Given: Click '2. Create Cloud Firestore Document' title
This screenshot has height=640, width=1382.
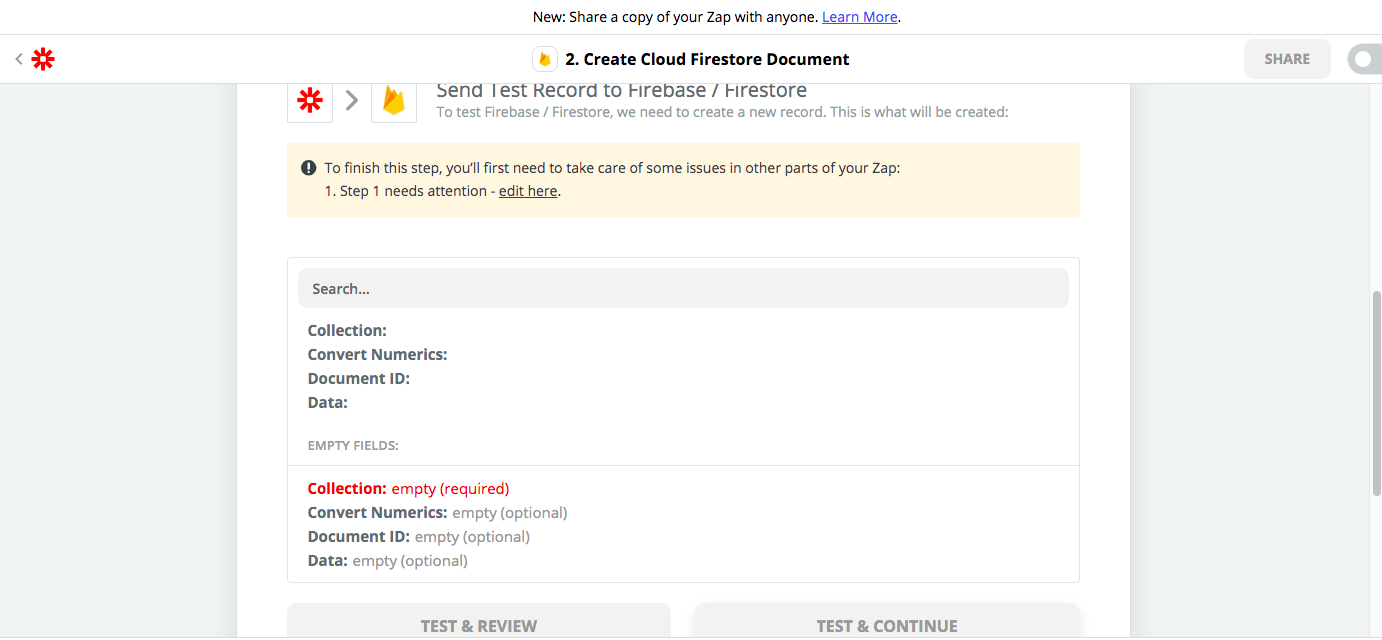Looking at the screenshot, I should [707, 59].
